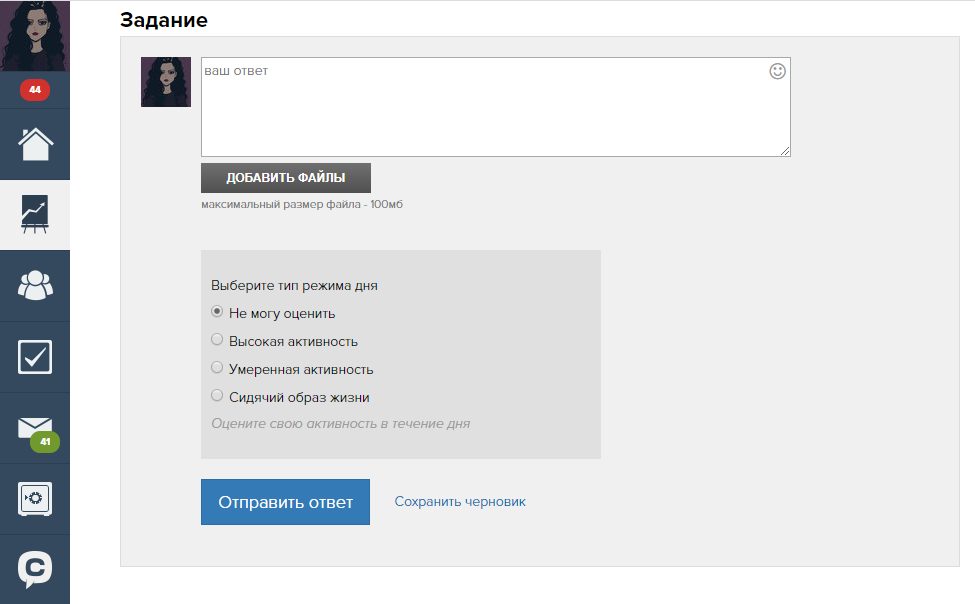Select 'Не могу оценить' radio option

217,312
